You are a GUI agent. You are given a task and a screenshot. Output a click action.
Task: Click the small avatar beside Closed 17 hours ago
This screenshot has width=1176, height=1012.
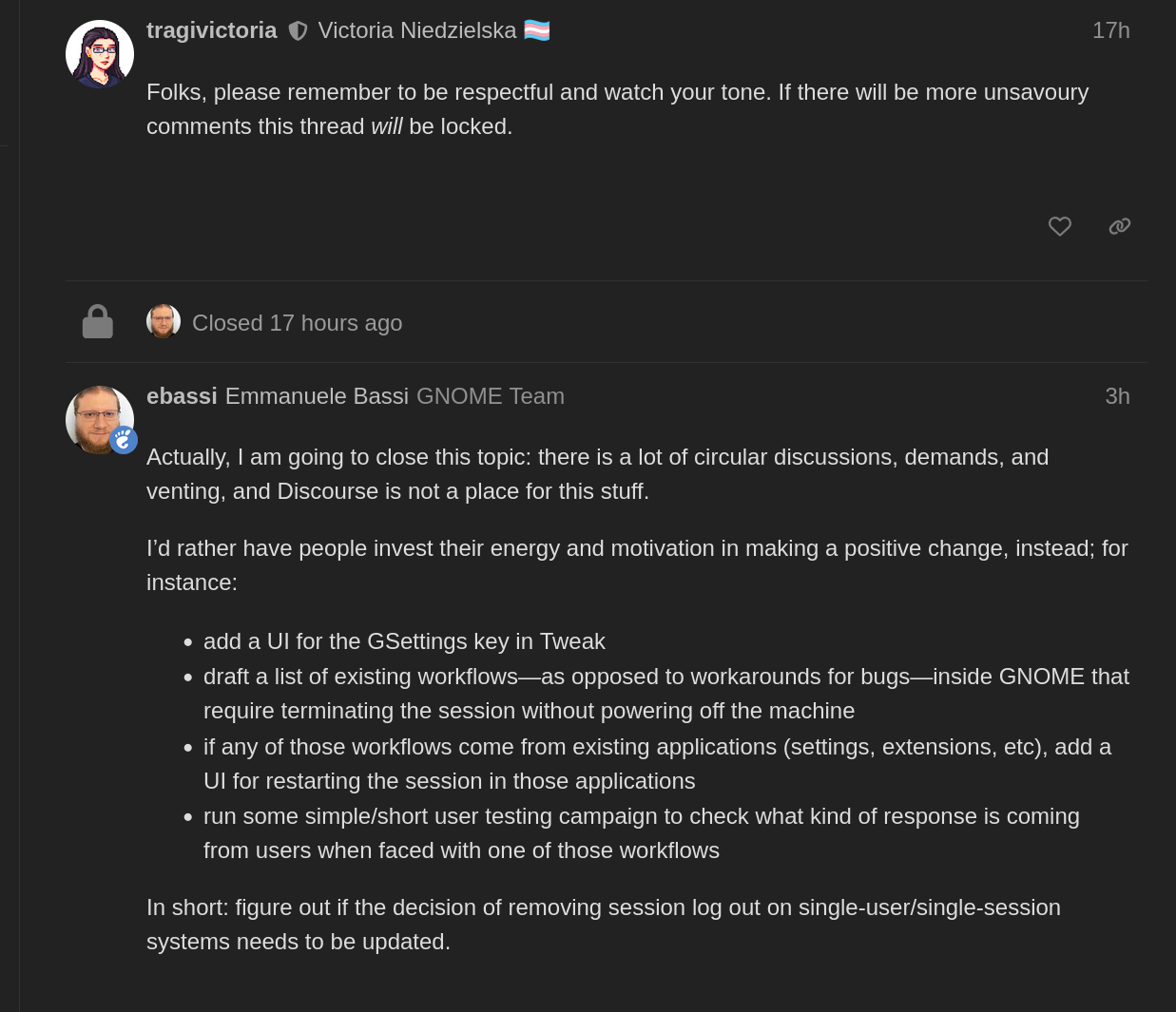coord(164,322)
